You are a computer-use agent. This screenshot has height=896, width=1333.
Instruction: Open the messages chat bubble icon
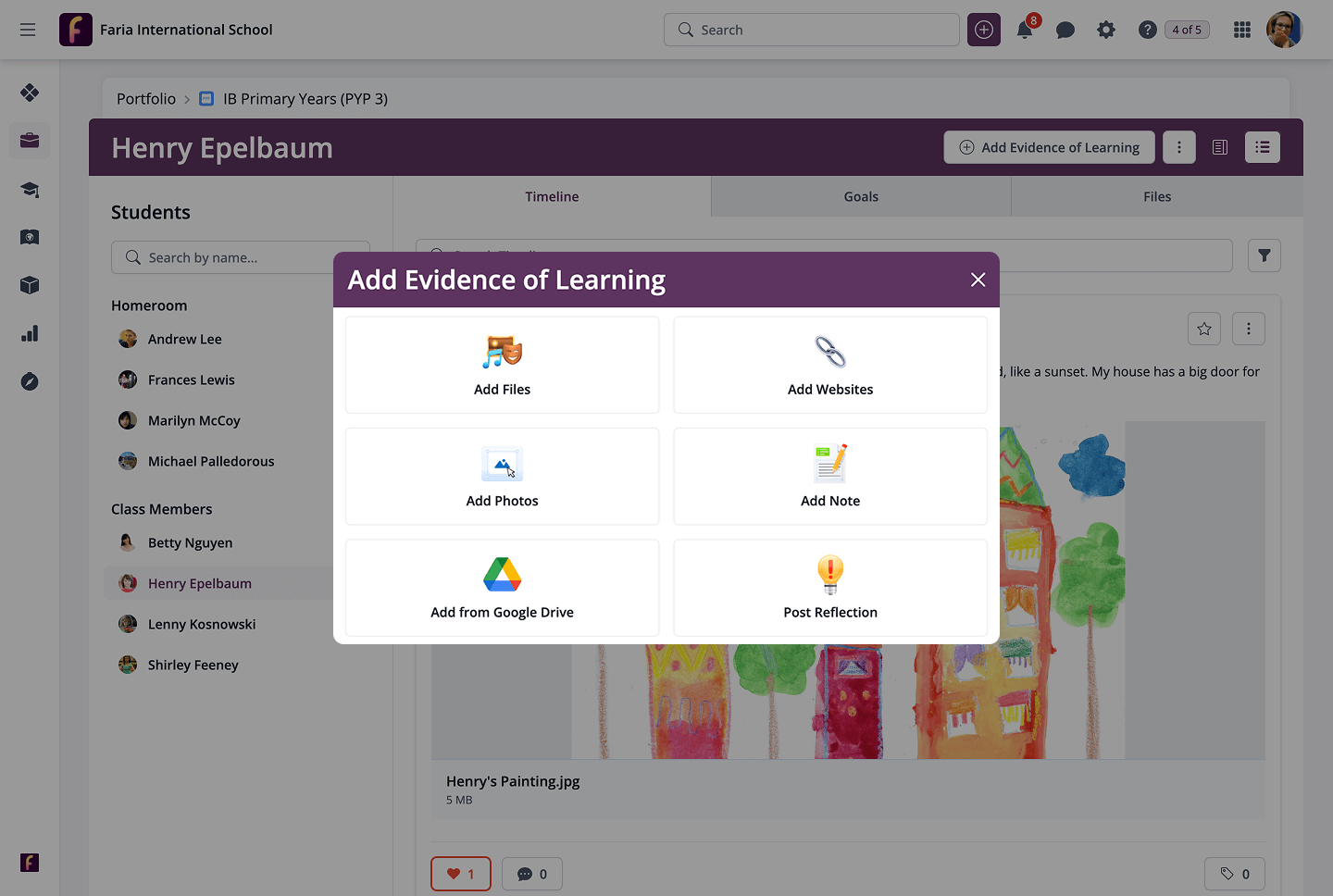(x=1065, y=30)
